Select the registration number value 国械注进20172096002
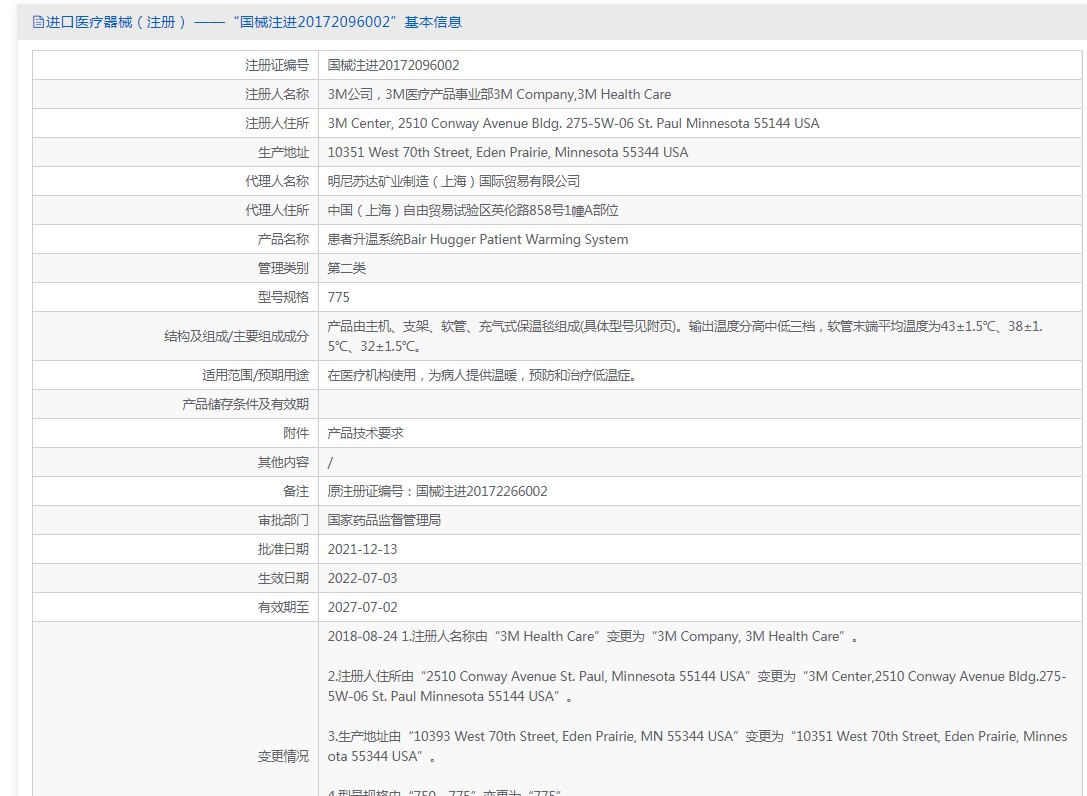Screen dimensions: 1087x796 pos(393,65)
